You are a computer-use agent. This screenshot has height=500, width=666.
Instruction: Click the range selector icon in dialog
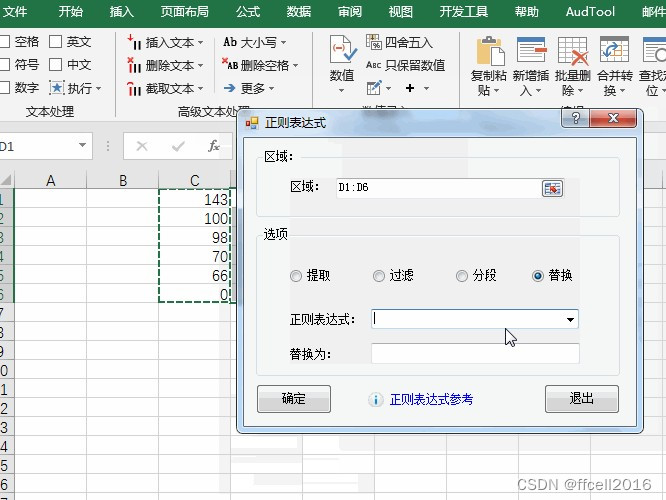pyautogui.click(x=552, y=188)
